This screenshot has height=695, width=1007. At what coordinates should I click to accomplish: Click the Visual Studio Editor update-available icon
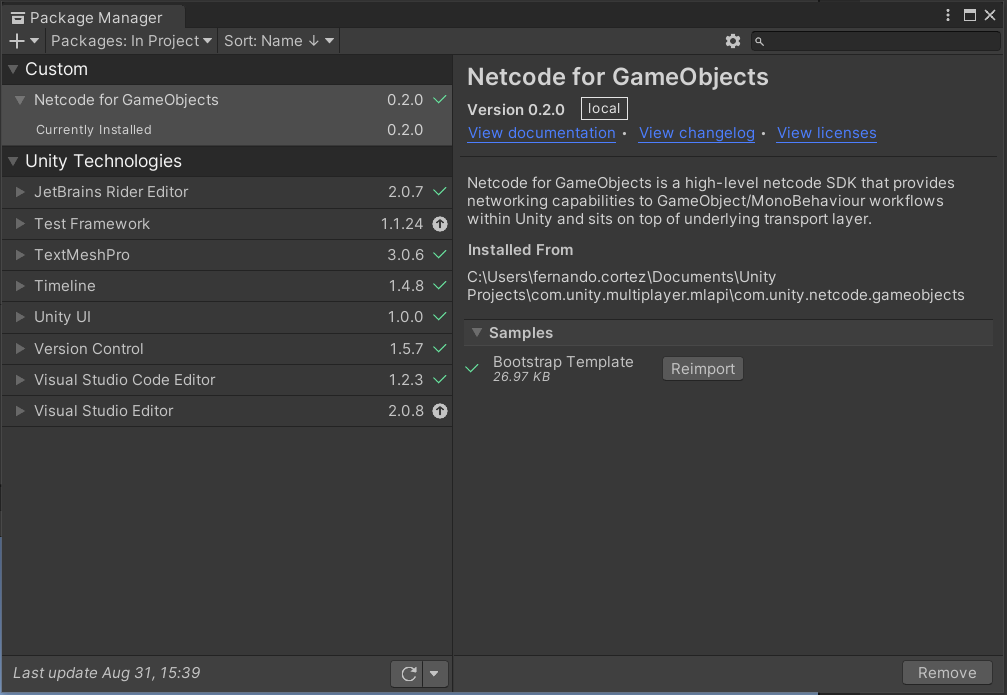(x=440, y=411)
